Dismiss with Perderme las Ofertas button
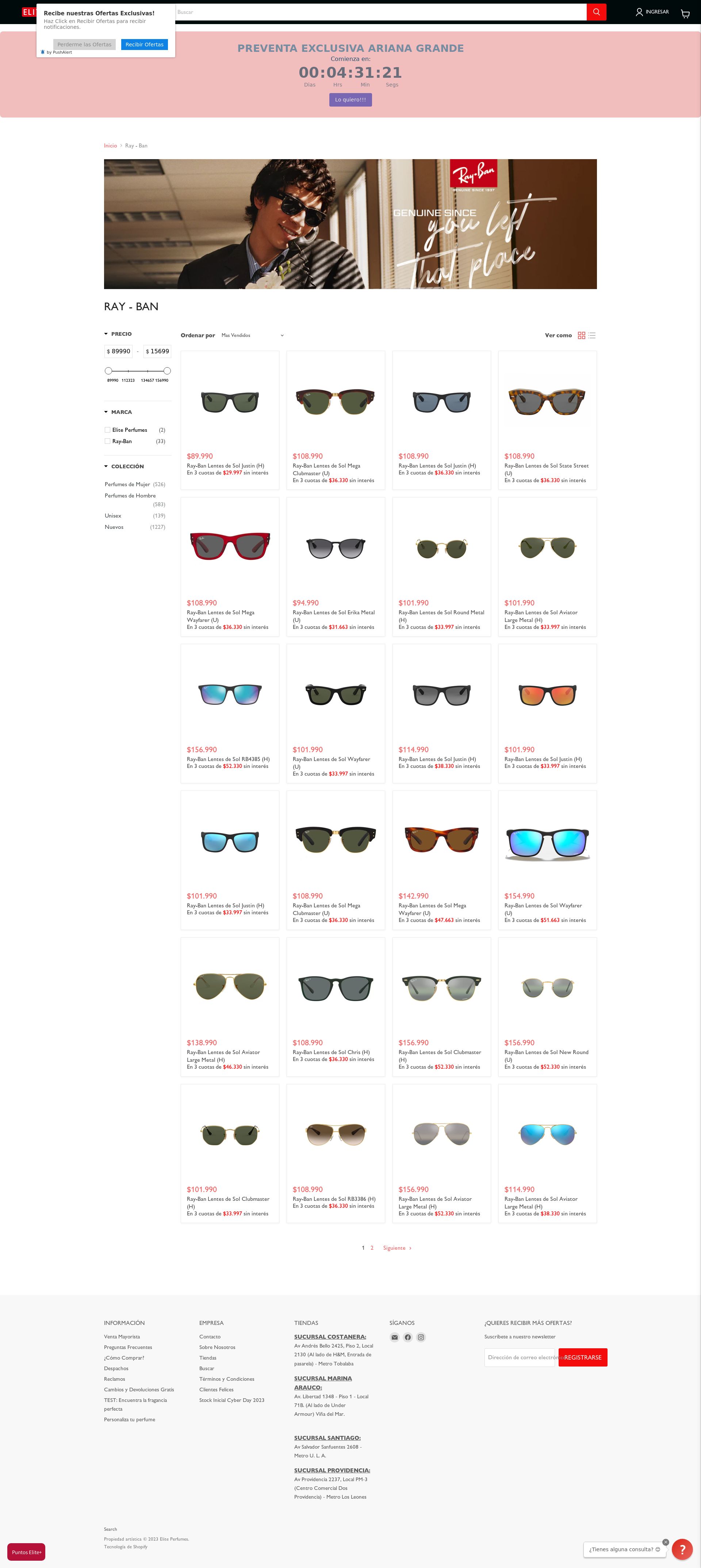This screenshot has width=701, height=1568. pos(85,45)
